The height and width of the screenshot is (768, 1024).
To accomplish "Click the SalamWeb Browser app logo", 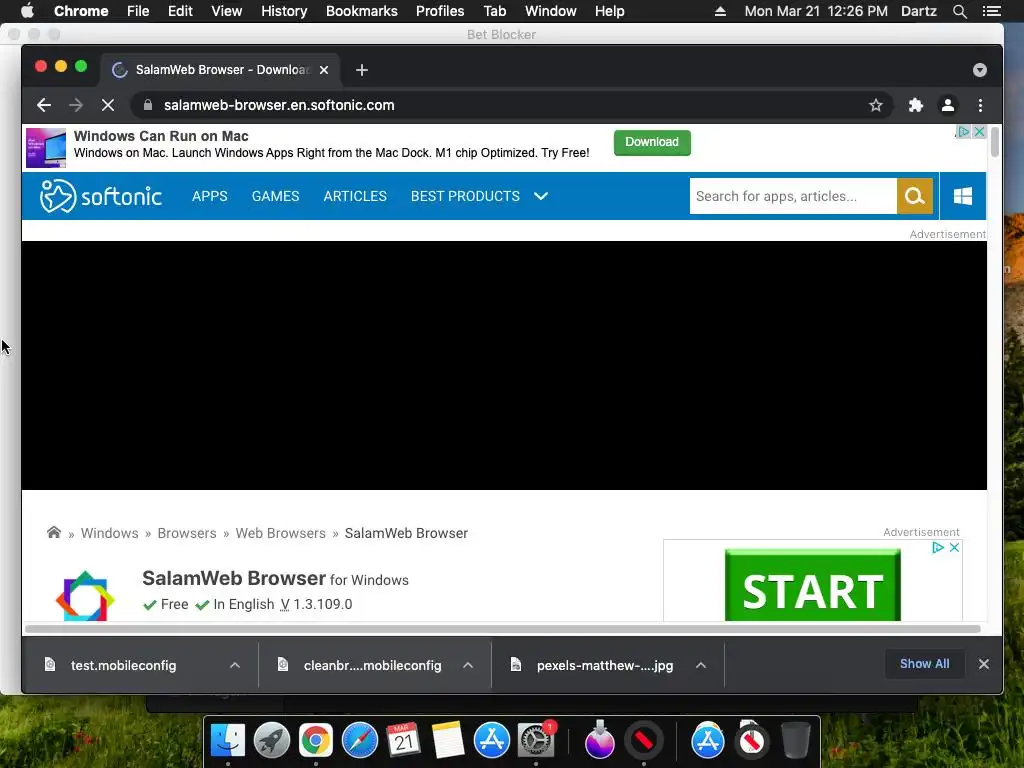I will [85, 596].
